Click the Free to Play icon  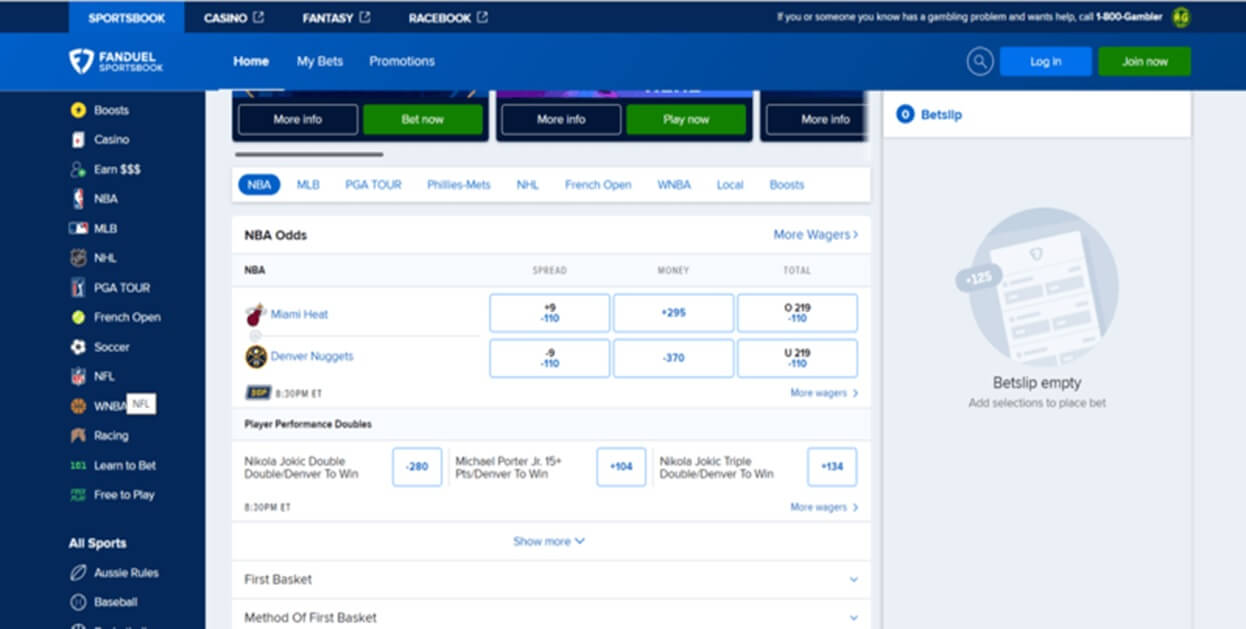tap(78, 495)
